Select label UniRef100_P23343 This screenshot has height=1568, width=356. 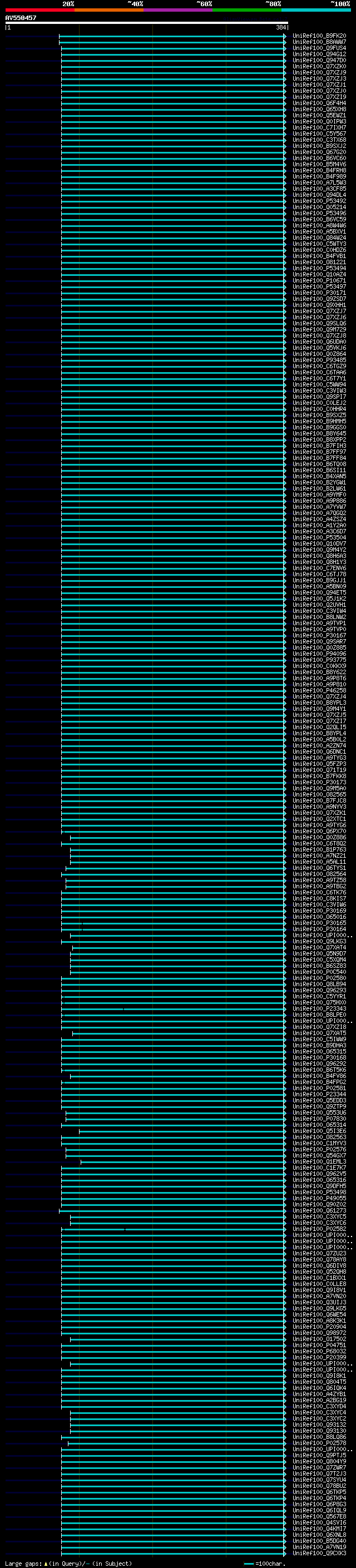319,1008
